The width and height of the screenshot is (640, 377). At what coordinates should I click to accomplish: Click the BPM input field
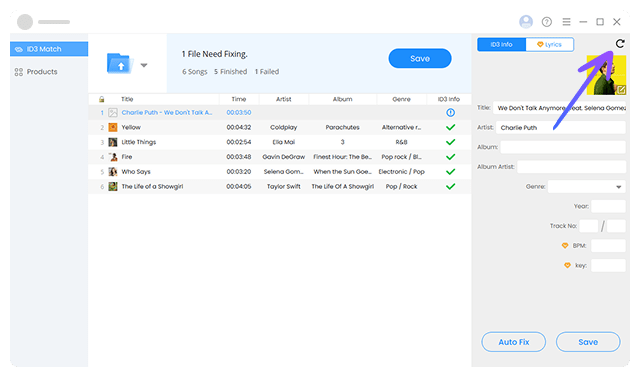coord(608,246)
